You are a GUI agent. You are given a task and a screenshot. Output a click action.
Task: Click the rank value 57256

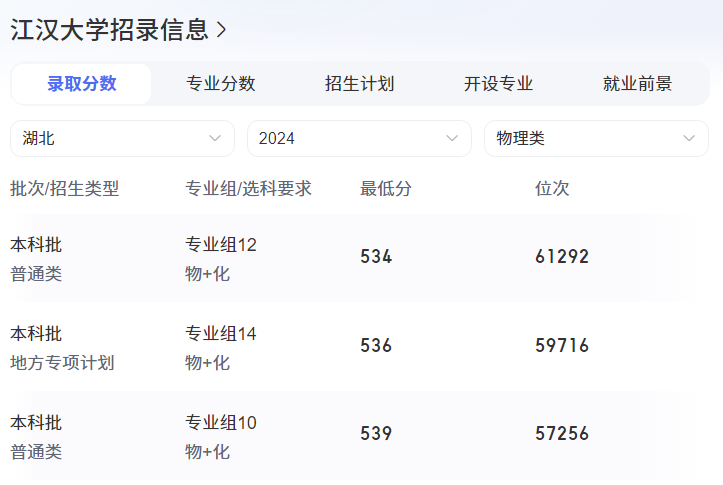[562, 434]
